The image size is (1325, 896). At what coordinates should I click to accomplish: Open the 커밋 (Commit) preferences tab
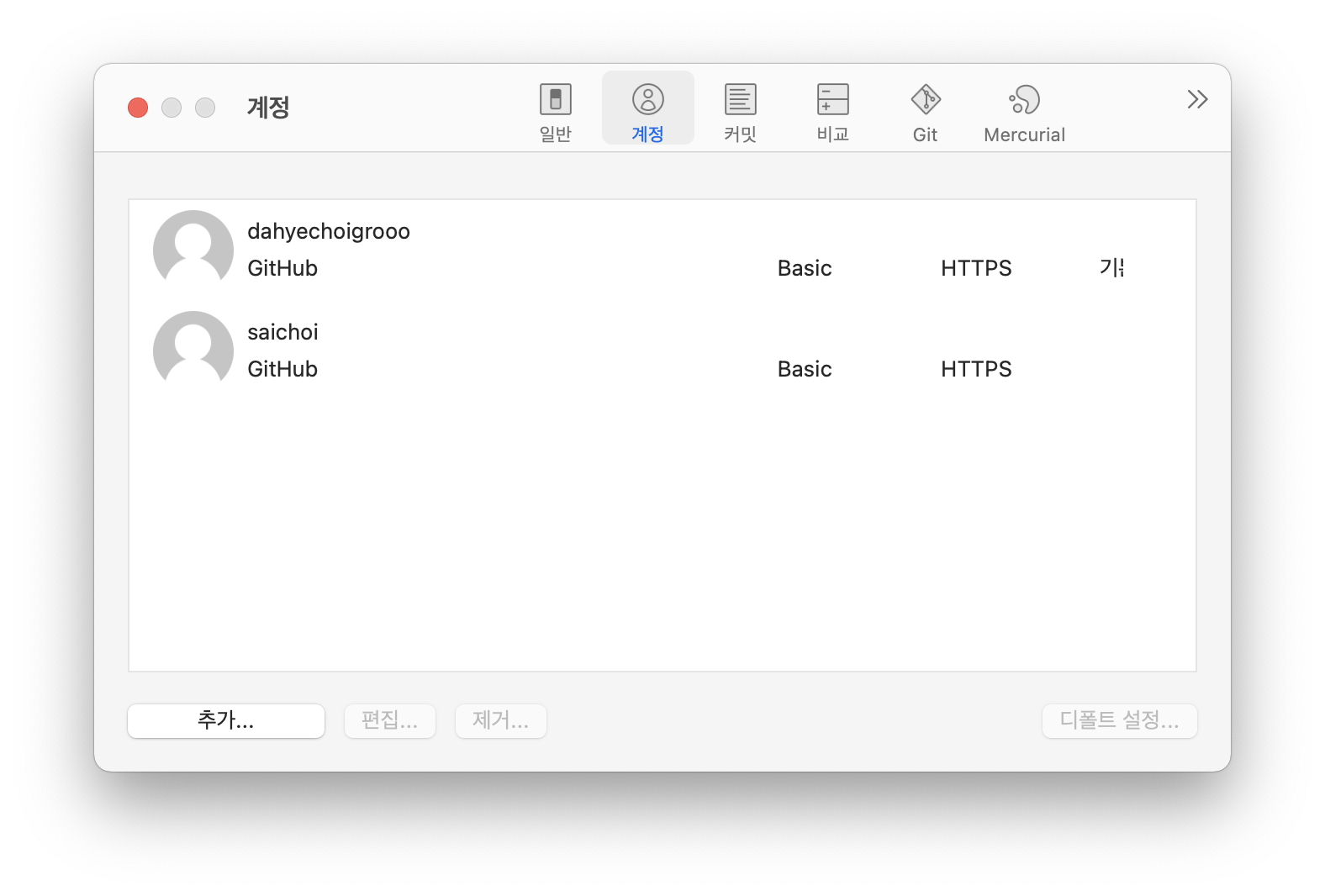tap(740, 113)
